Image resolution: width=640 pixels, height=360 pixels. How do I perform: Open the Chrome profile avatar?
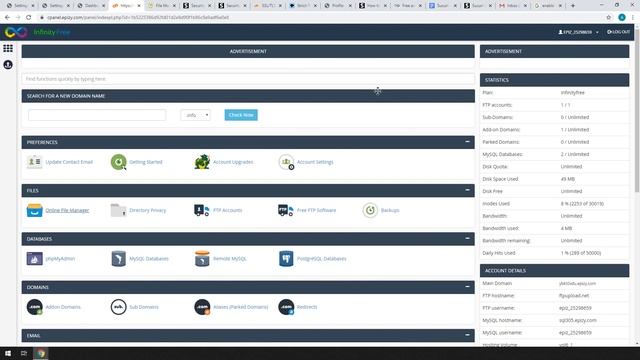pos(622,18)
